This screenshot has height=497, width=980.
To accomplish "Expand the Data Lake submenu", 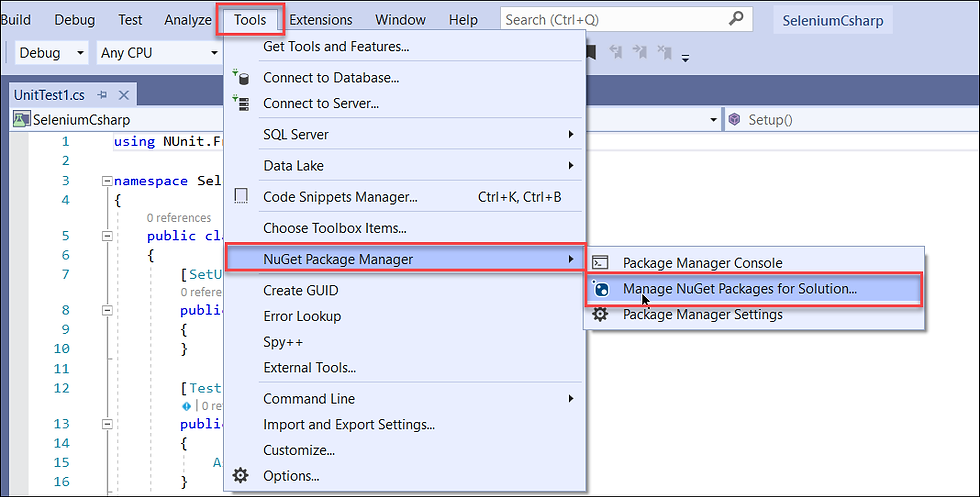I will (x=404, y=166).
